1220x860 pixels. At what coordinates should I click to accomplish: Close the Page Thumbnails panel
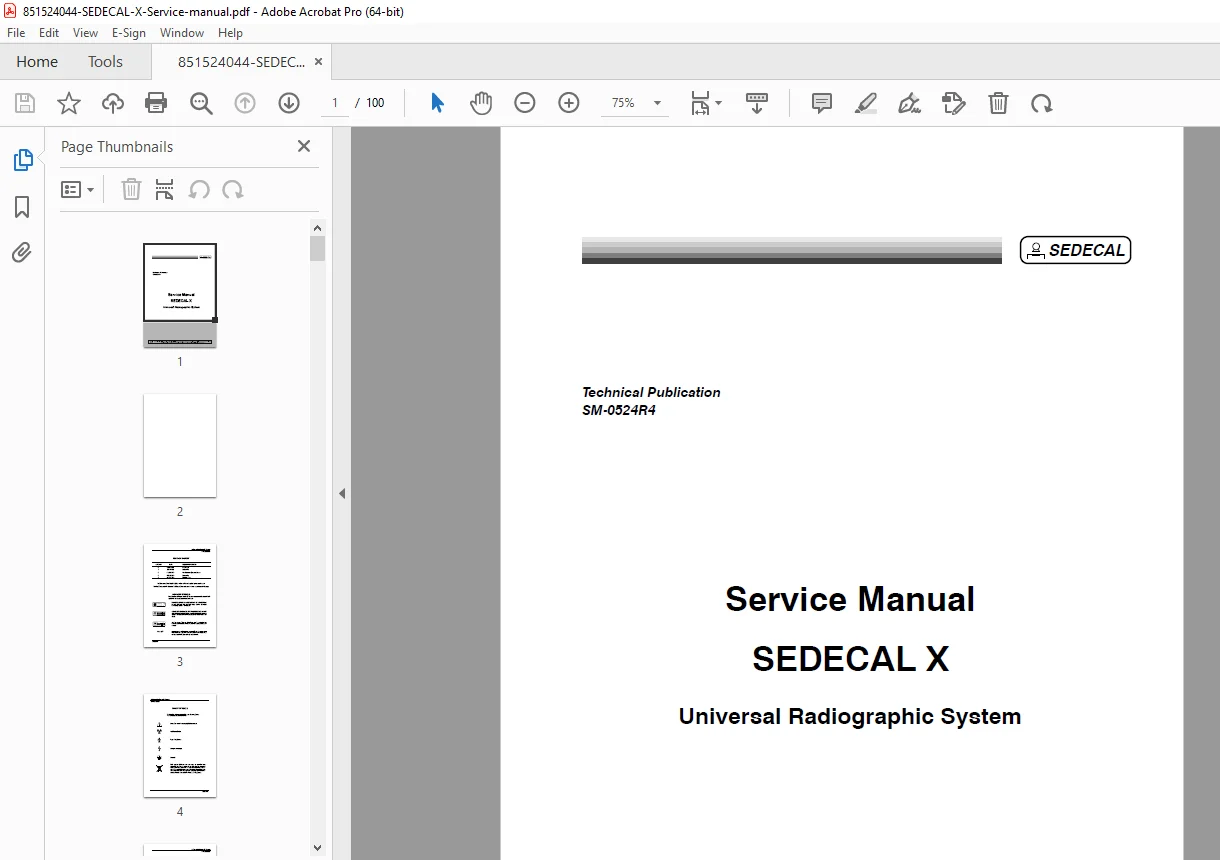click(x=304, y=146)
